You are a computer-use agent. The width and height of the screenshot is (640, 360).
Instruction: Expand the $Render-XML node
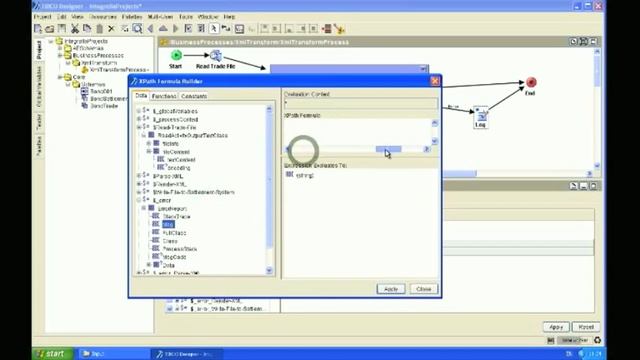tap(139, 184)
